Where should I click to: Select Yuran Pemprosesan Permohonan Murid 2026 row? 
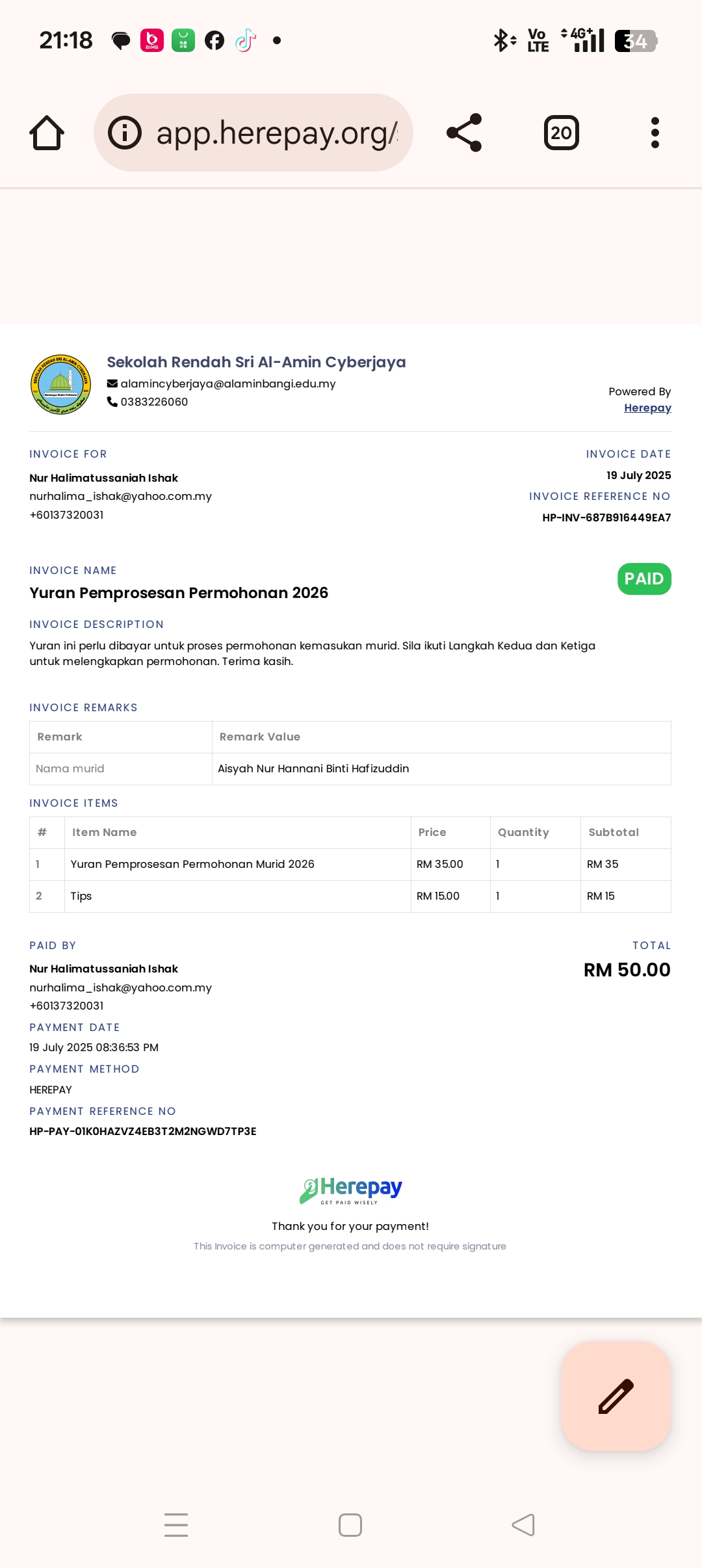click(x=350, y=864)
